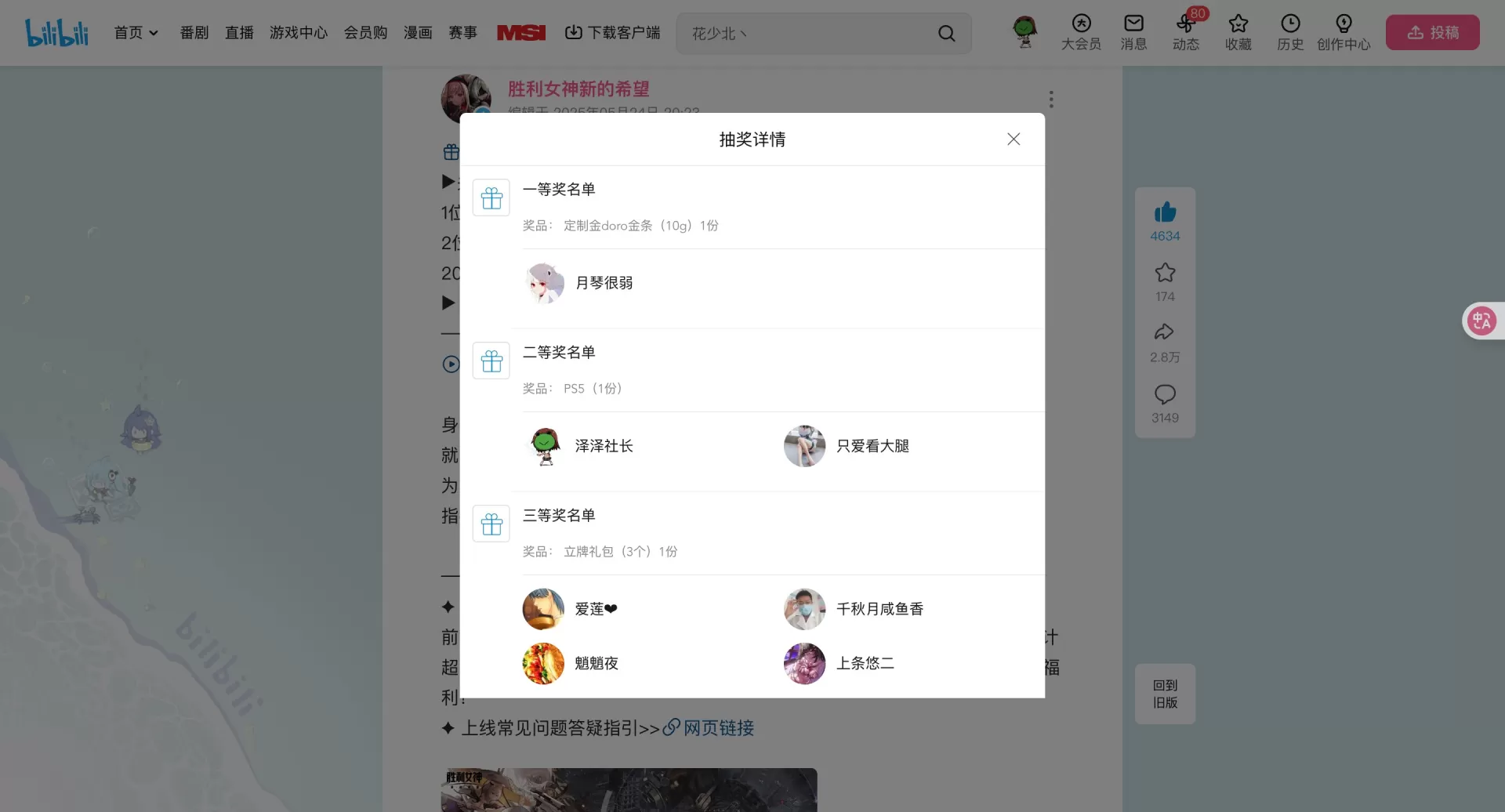Click prize text 定制金doro金条（10g）1份

pos(641,226)
